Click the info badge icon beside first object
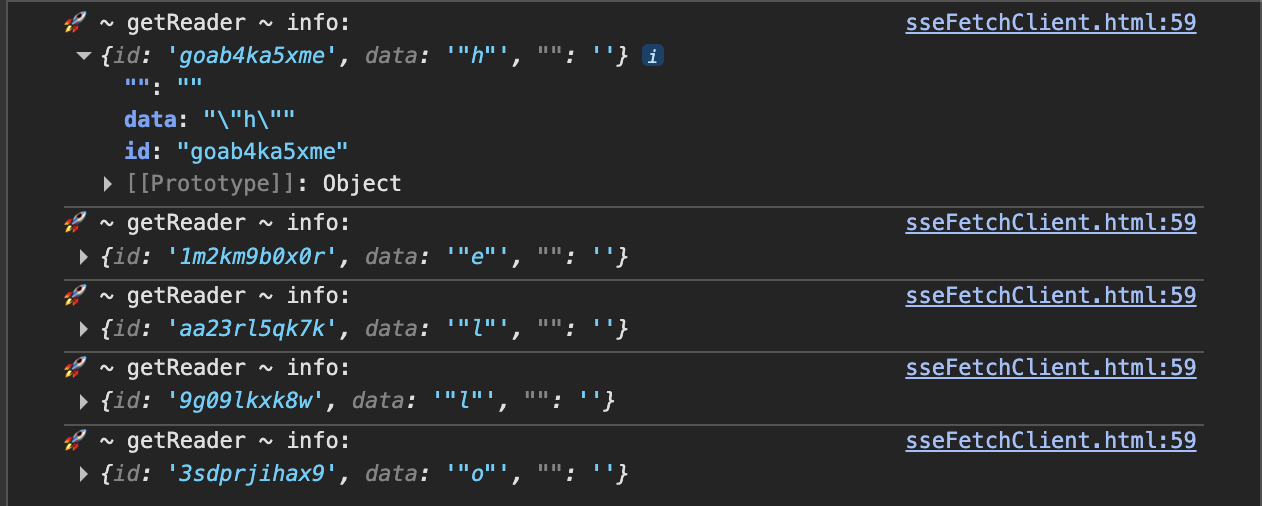1262x506 pixels. tap(652, 57)
